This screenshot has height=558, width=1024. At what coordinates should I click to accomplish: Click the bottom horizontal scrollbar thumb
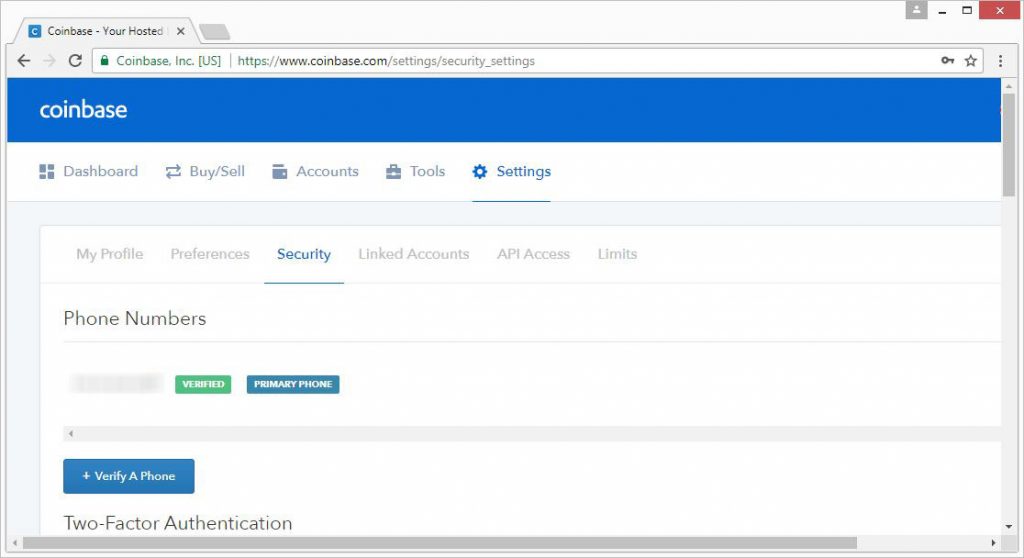440,543
